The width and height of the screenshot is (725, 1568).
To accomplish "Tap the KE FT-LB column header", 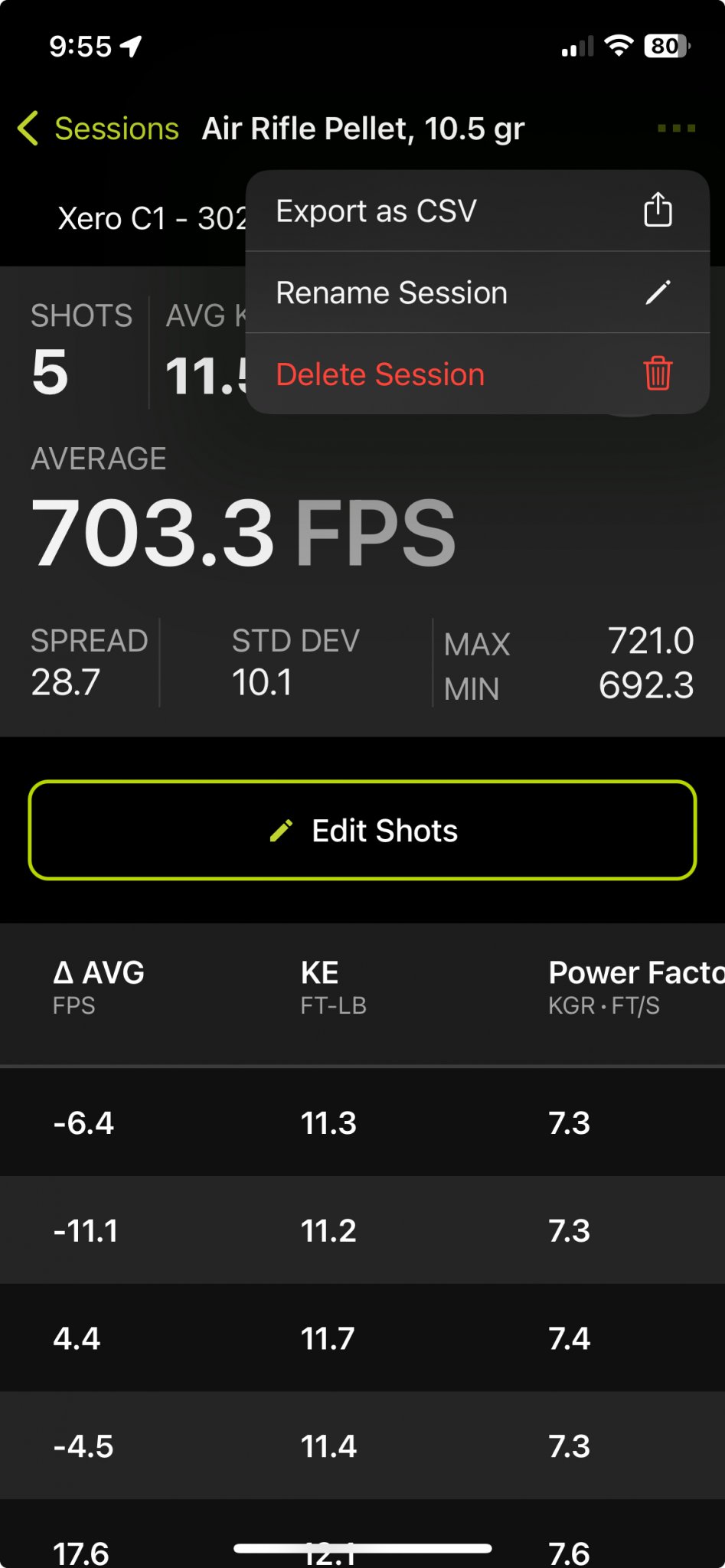I will pyautogui.click(x=333, y=986).
